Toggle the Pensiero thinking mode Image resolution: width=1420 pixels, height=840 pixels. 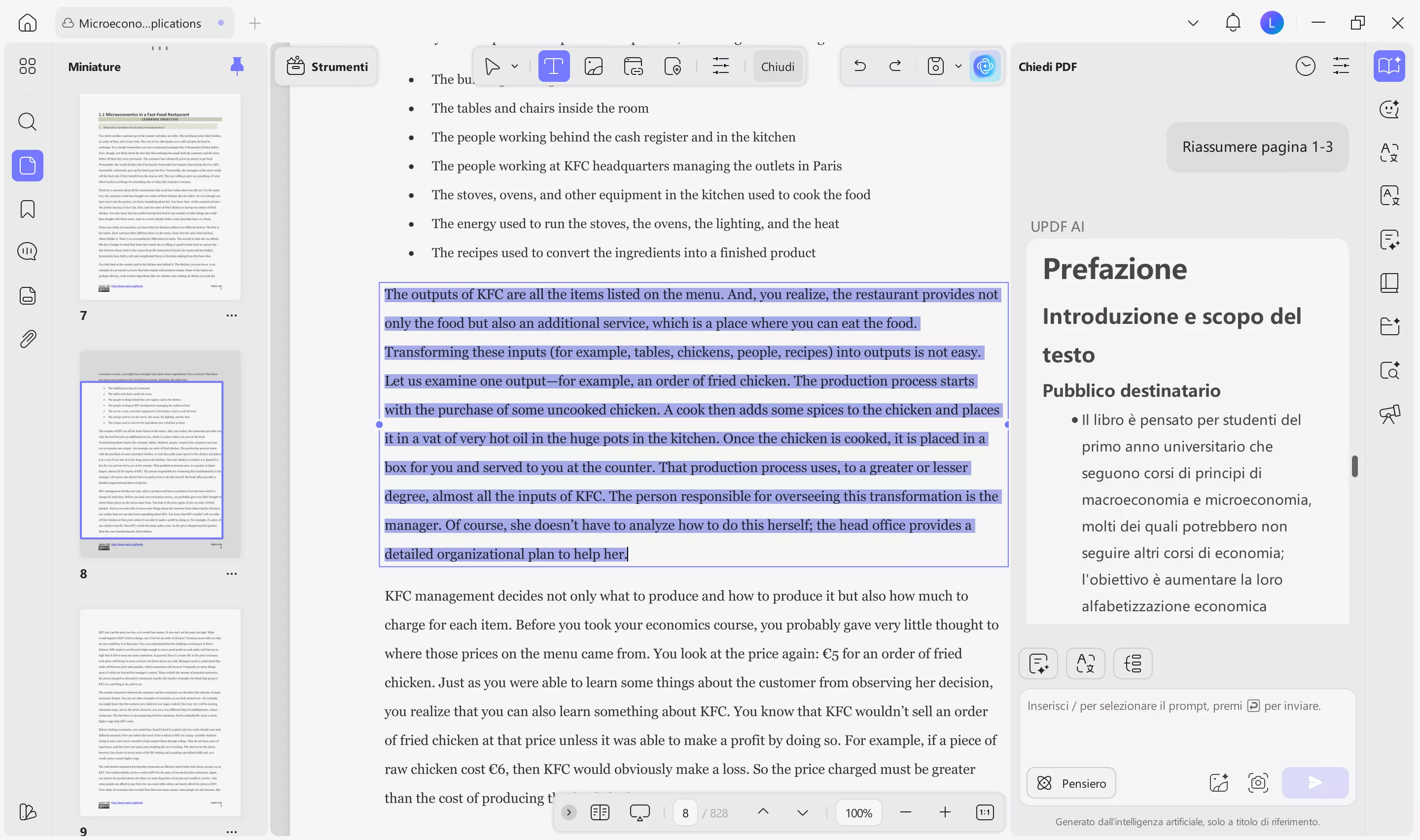click(1071, 783)
